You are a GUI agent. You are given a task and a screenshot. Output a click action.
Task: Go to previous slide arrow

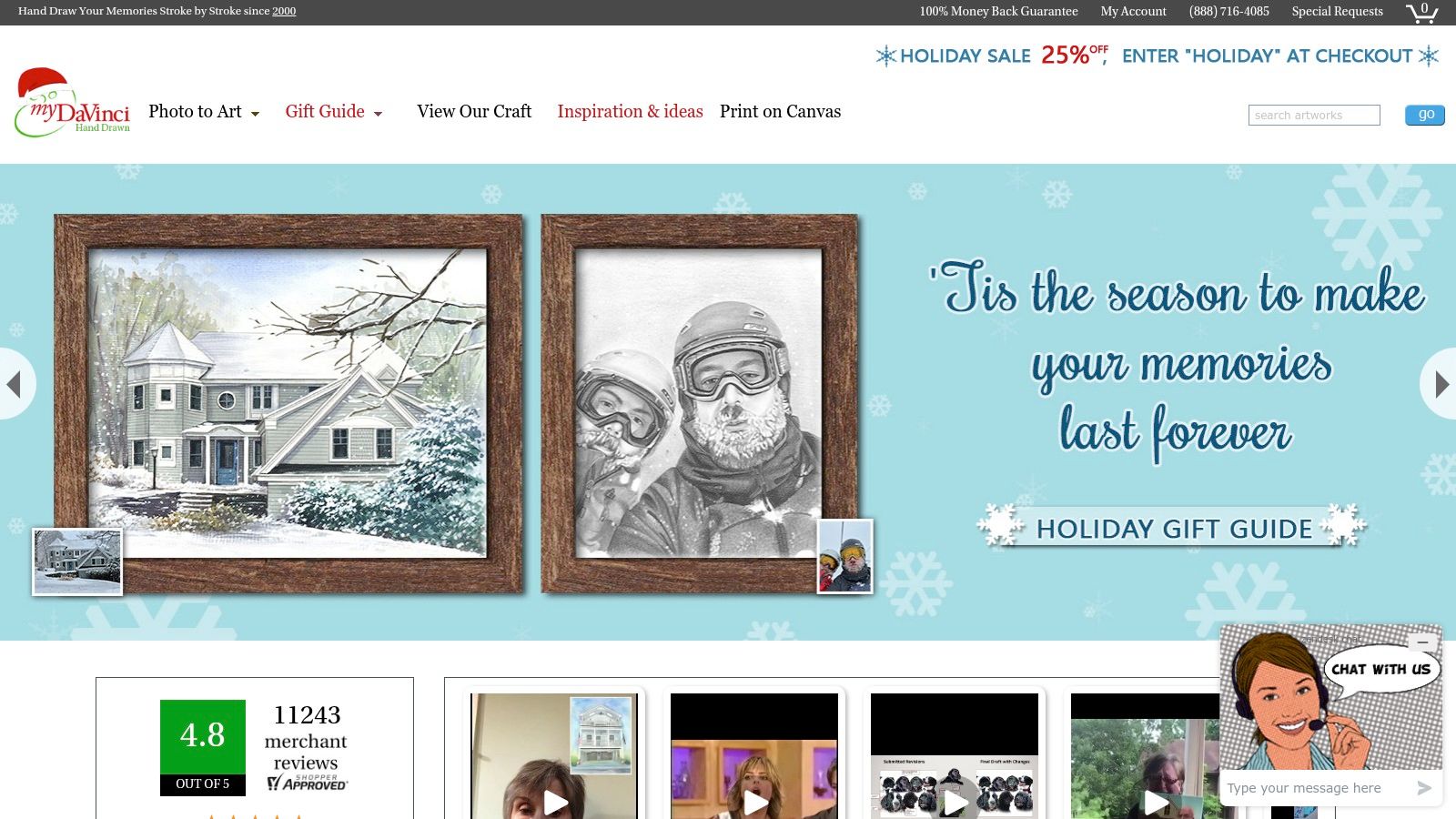[x=15, y=384]
